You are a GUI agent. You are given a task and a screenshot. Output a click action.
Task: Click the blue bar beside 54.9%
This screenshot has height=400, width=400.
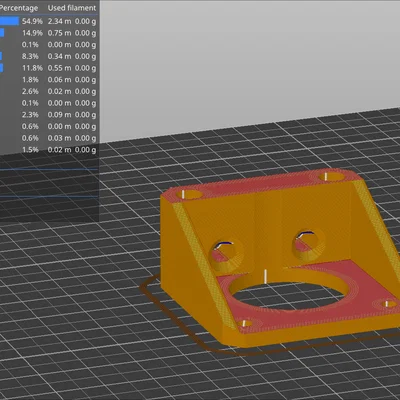pos(9,21)
